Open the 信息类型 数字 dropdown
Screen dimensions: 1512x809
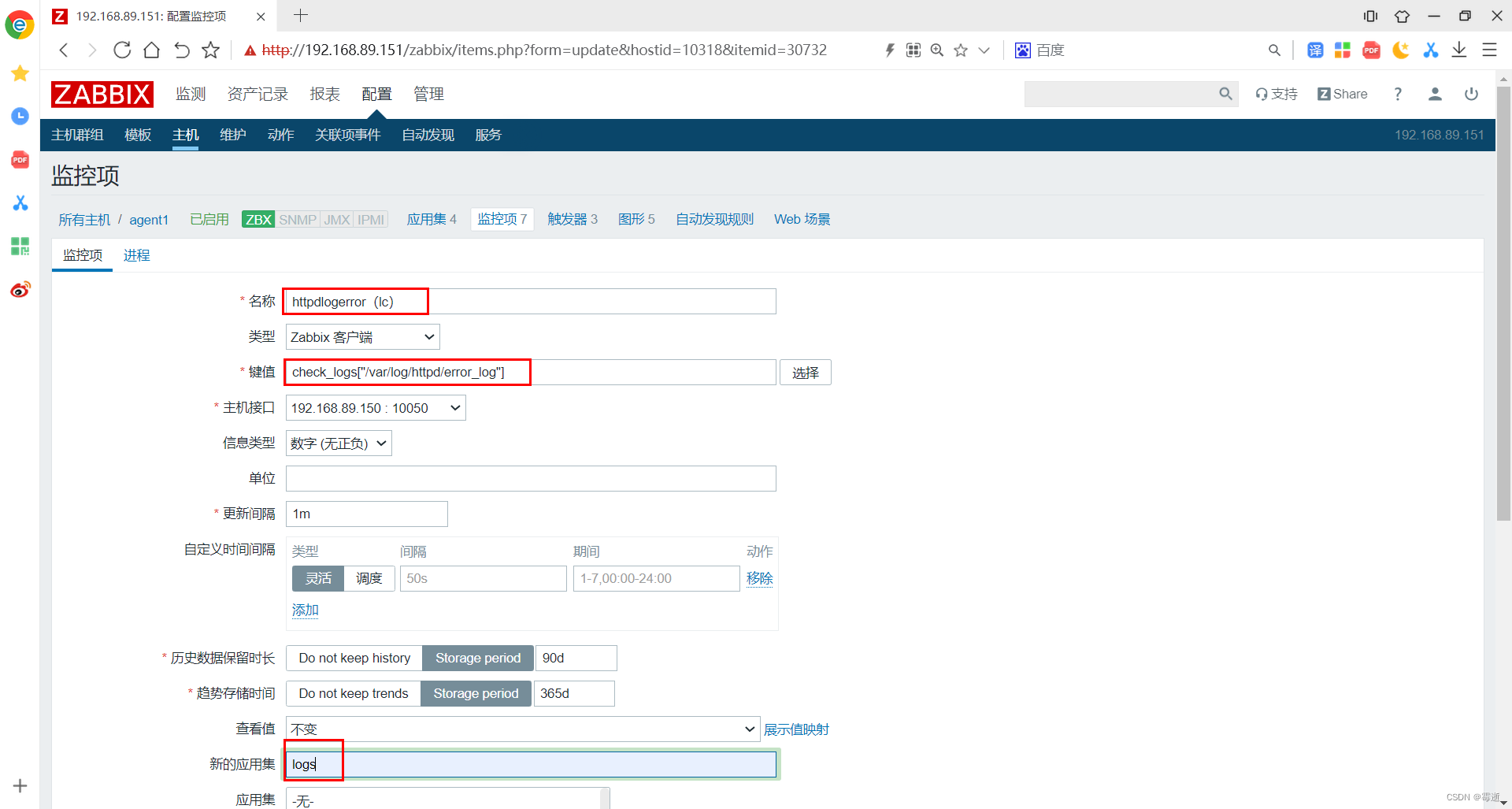point(339,443)
